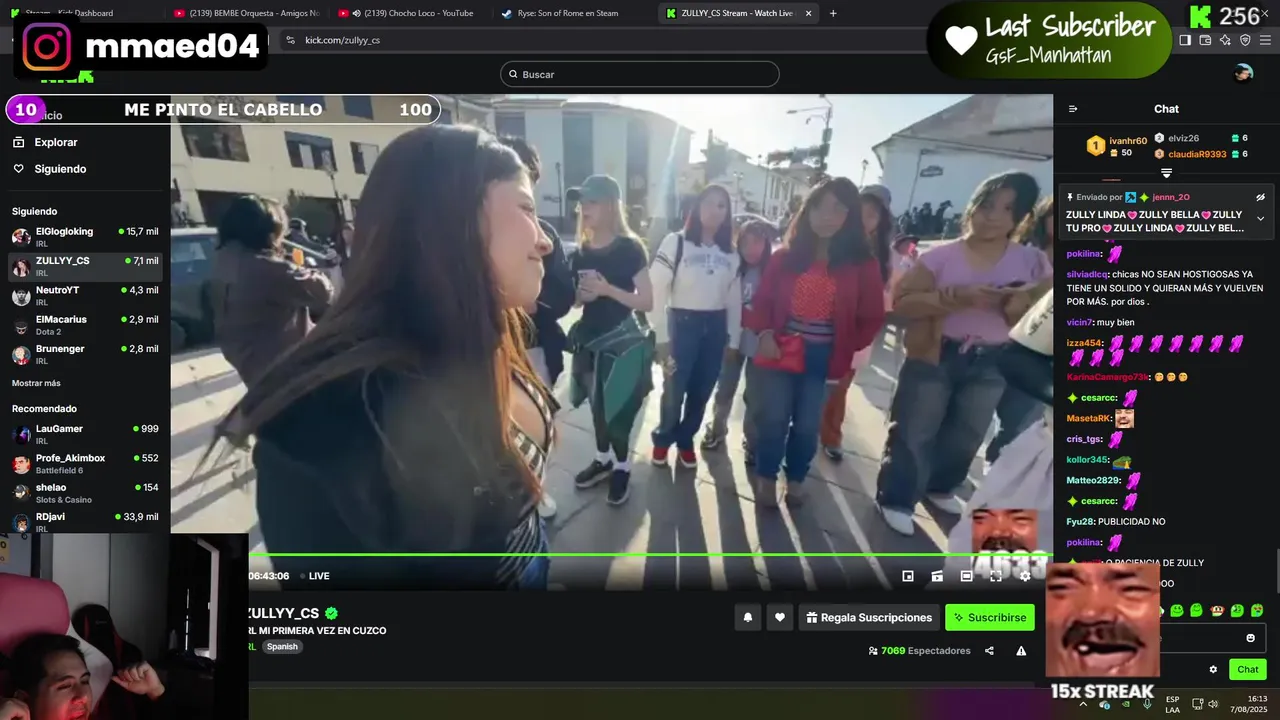Open the browser AI sparkle icon
The image size is (1280, 720).
[x=1226, y=40]
